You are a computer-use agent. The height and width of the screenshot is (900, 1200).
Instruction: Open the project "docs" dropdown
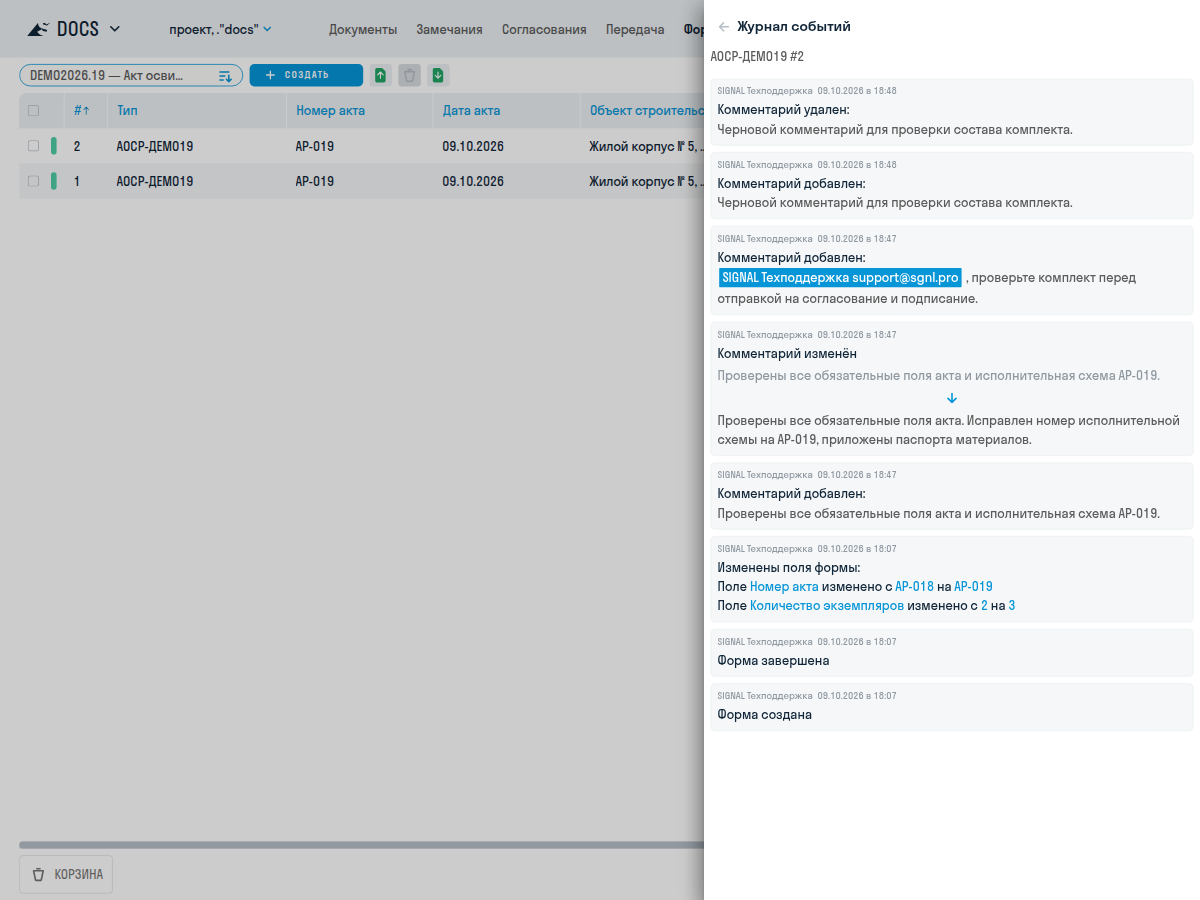(x=220, y=29)
